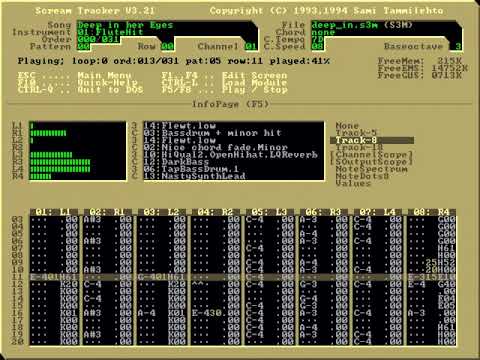This screenshot has height=360, width=480.
Task: Click 'Quit to DOS' shortcut text
Action: tap(110, 90)
